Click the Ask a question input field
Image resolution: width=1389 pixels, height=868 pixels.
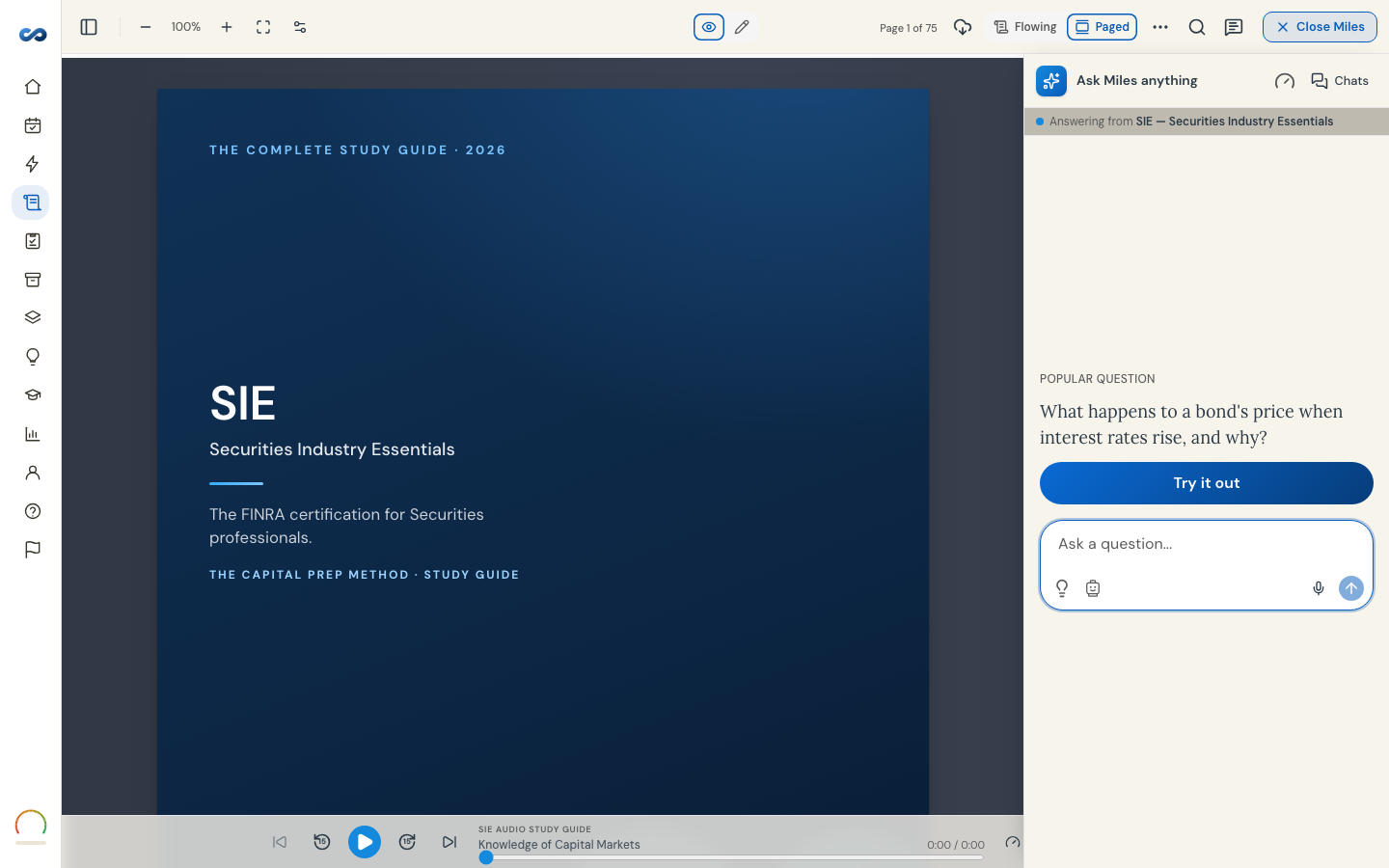(x=1207, y=544)
